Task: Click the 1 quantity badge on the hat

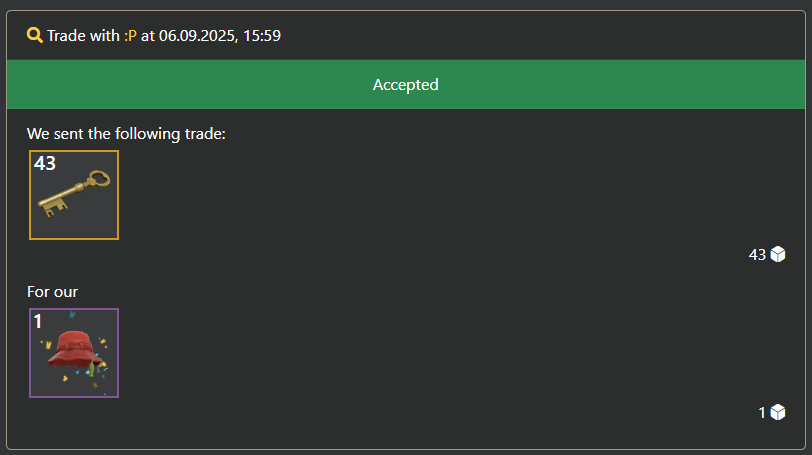Action: point(38,321)
